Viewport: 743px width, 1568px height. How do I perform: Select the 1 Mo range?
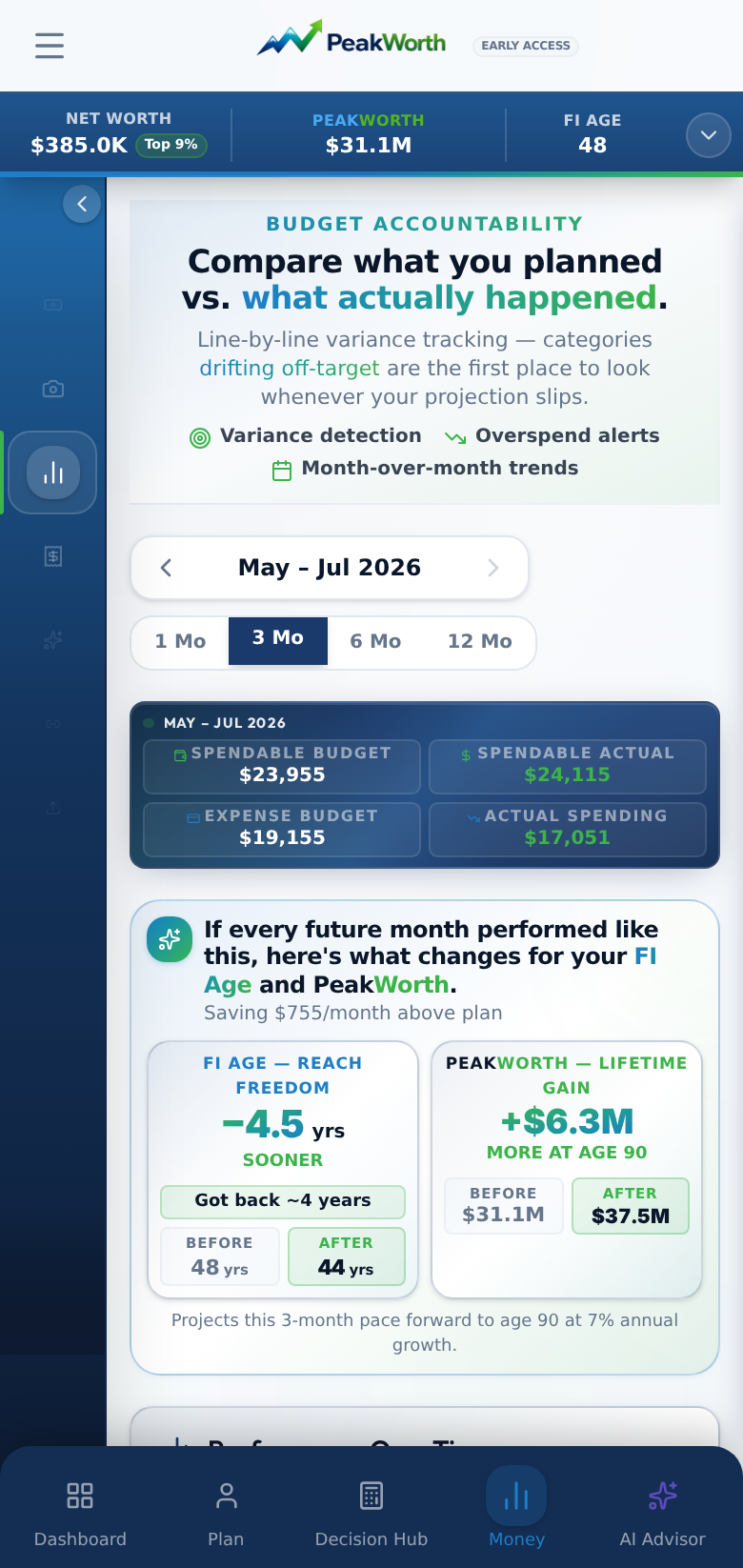tap(180, 642)
